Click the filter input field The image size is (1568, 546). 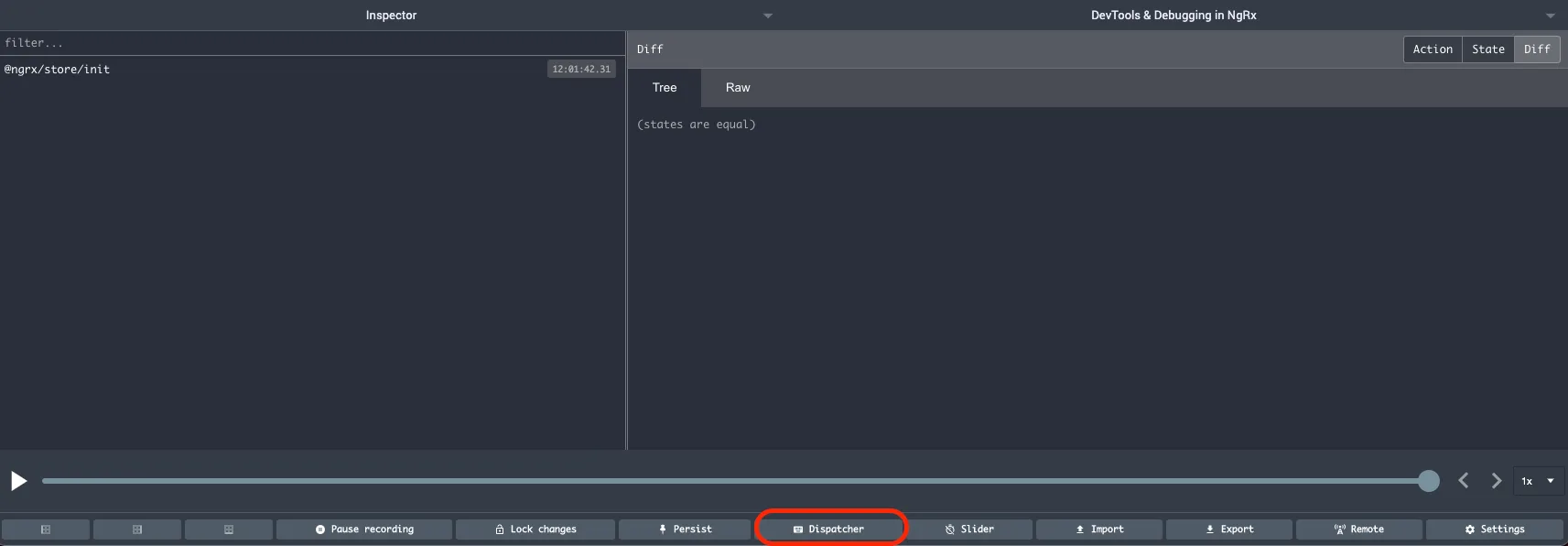click(312, 43)
